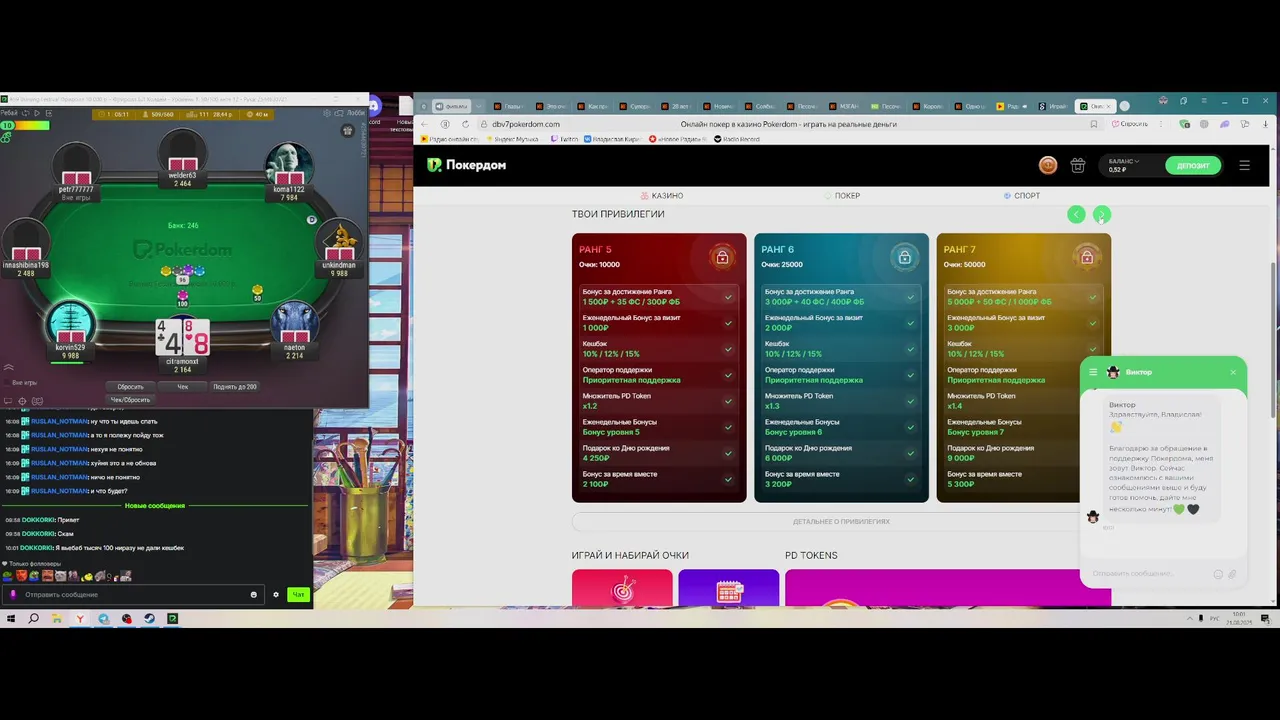Open stream chat settings gear

276,594
